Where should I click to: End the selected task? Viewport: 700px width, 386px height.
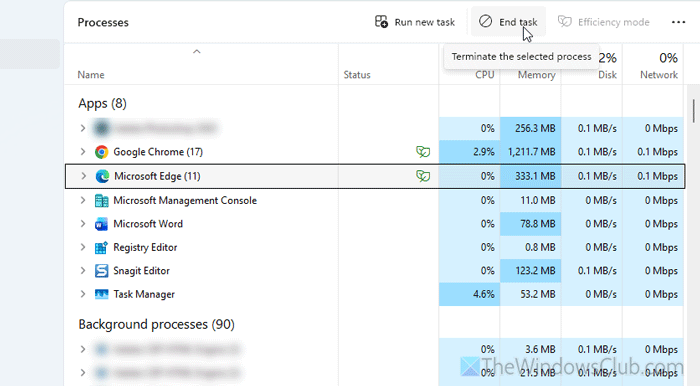508,22
